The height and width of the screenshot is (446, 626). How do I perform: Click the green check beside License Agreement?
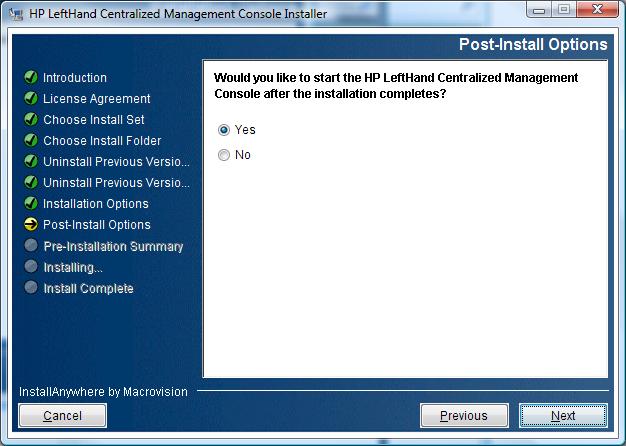[31, 98]
